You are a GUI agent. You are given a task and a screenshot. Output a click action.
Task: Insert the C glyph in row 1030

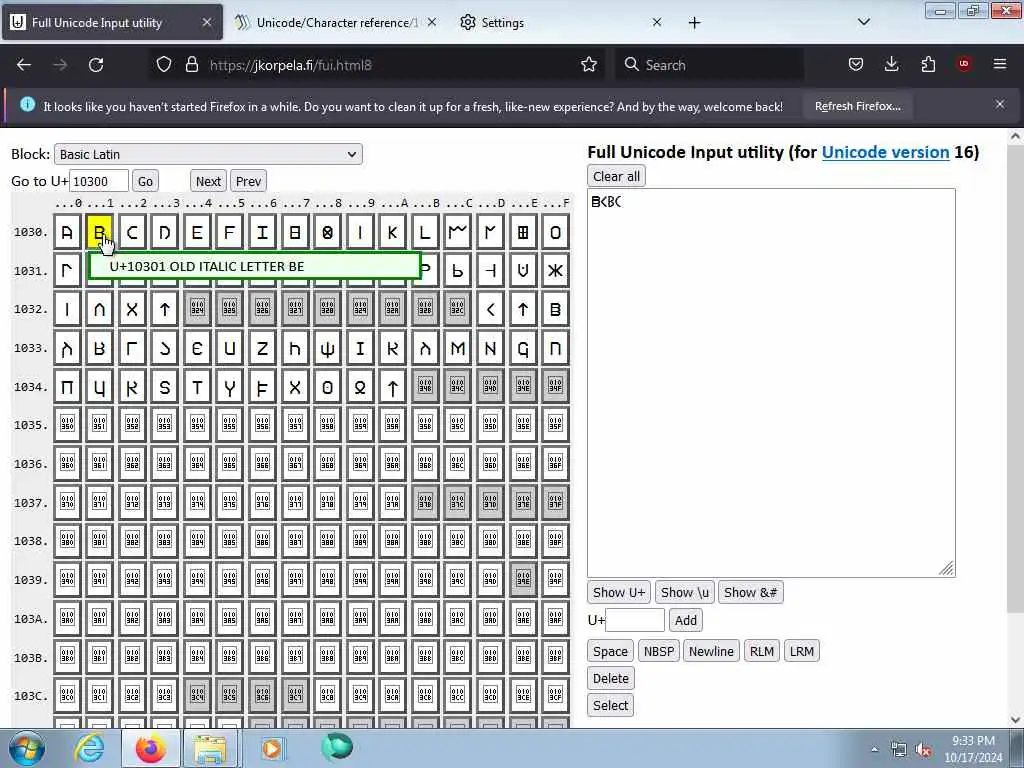click(132, 232)
